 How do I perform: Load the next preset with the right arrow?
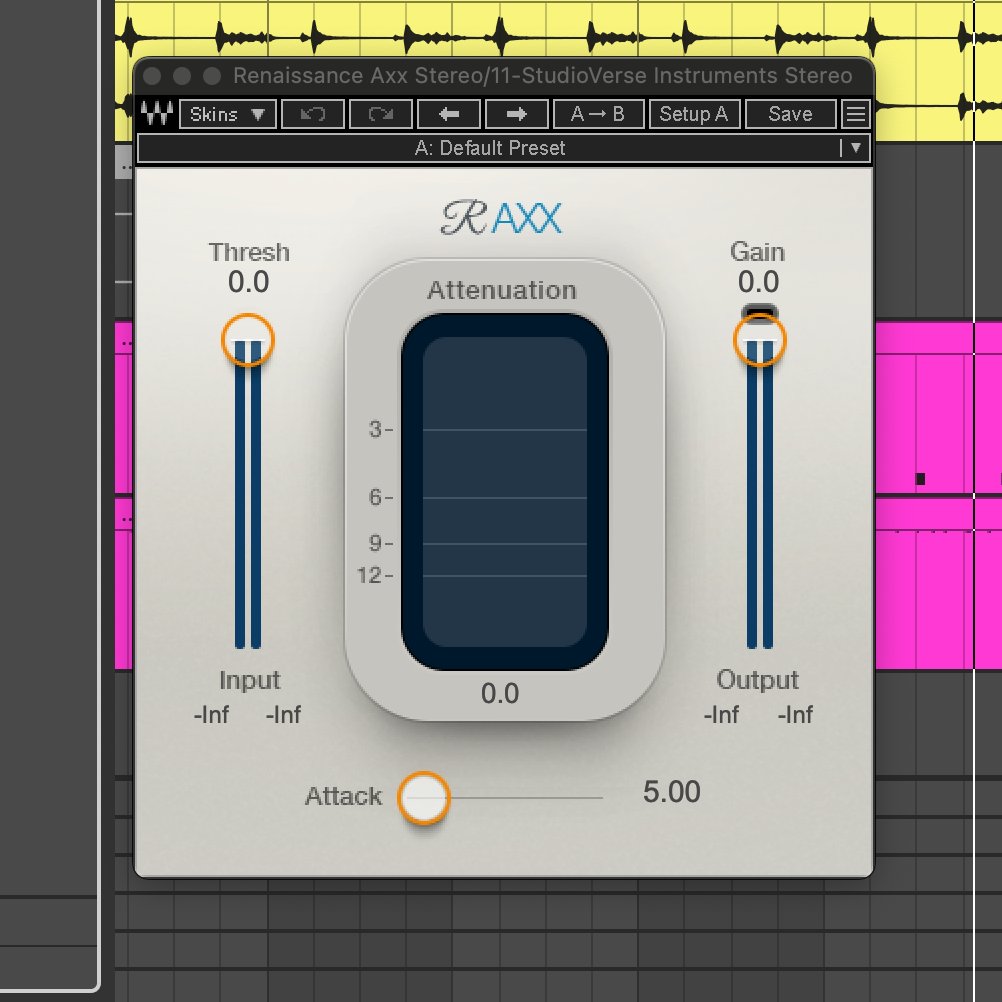517,113
